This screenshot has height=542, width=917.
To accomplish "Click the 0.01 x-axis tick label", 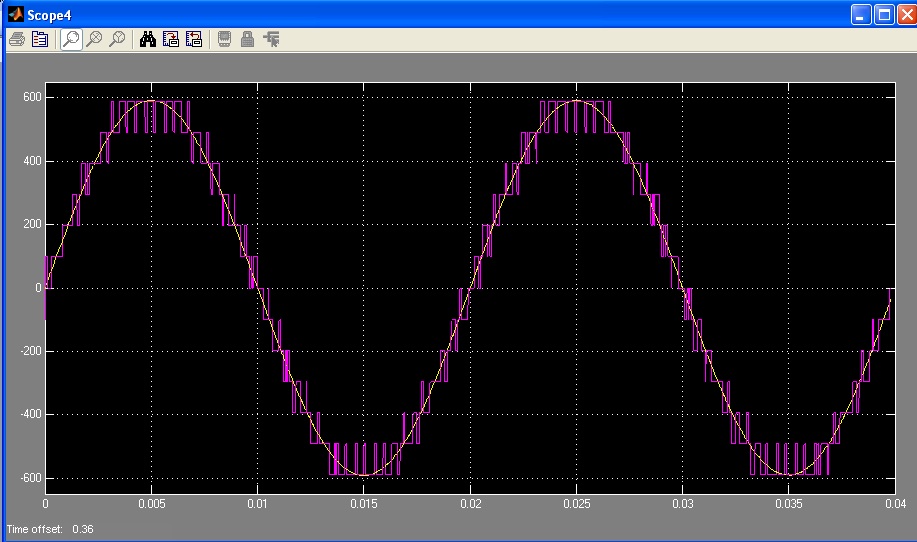I will tap(257, 503).
